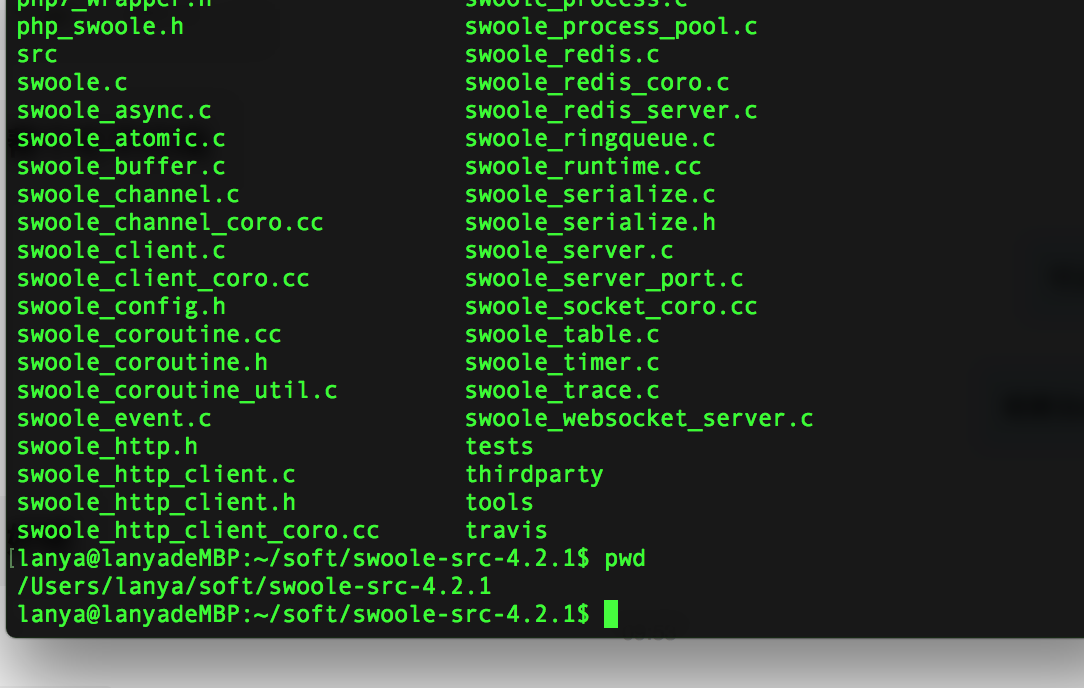Click the swoole_table.c listing entry
1084x688 pixels.
click(x=562, y=335)
